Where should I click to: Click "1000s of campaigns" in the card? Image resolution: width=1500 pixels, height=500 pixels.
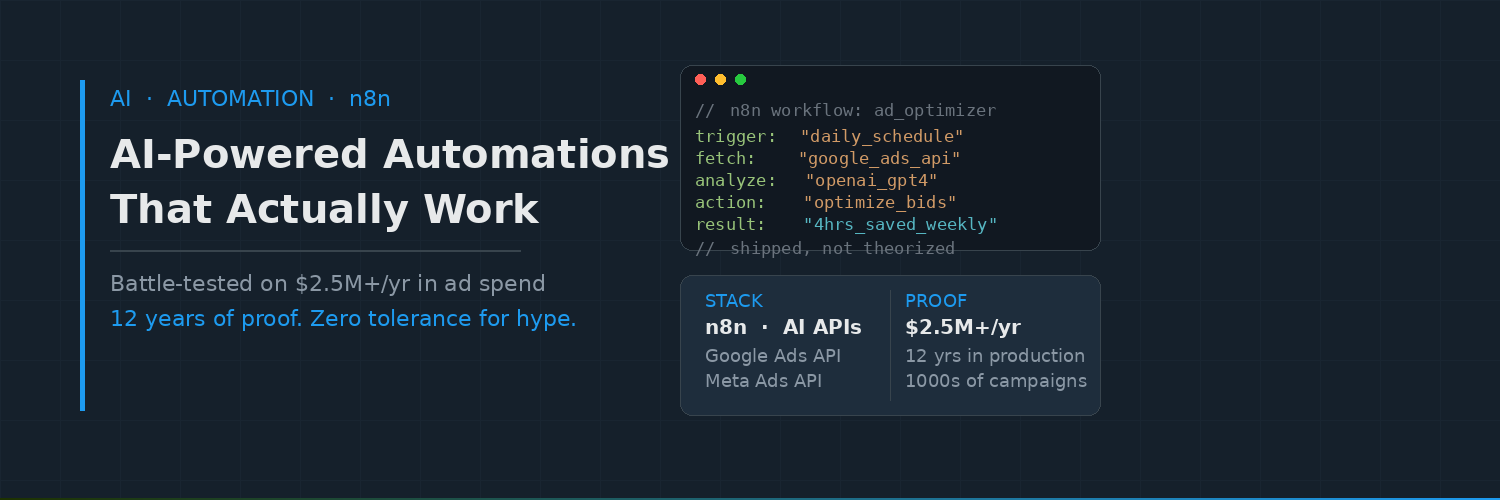pos(996,381)
